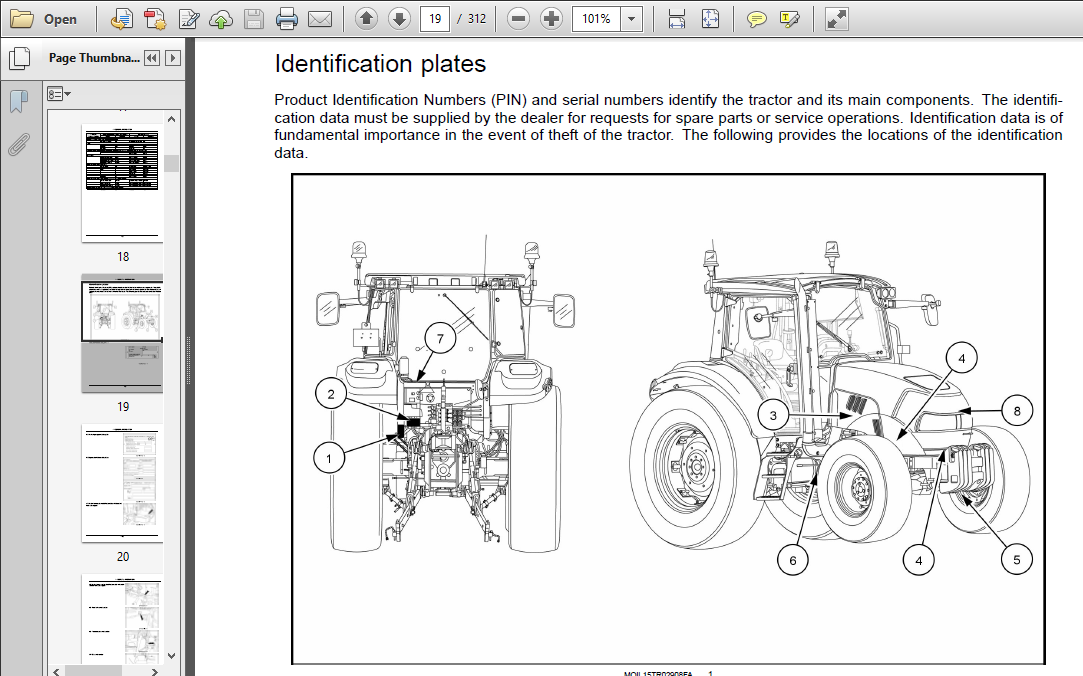This screenshot has width=1083, height=676.
Task: Click thumbnail horizontal scroll left arrow
Action: pos(57,671)
